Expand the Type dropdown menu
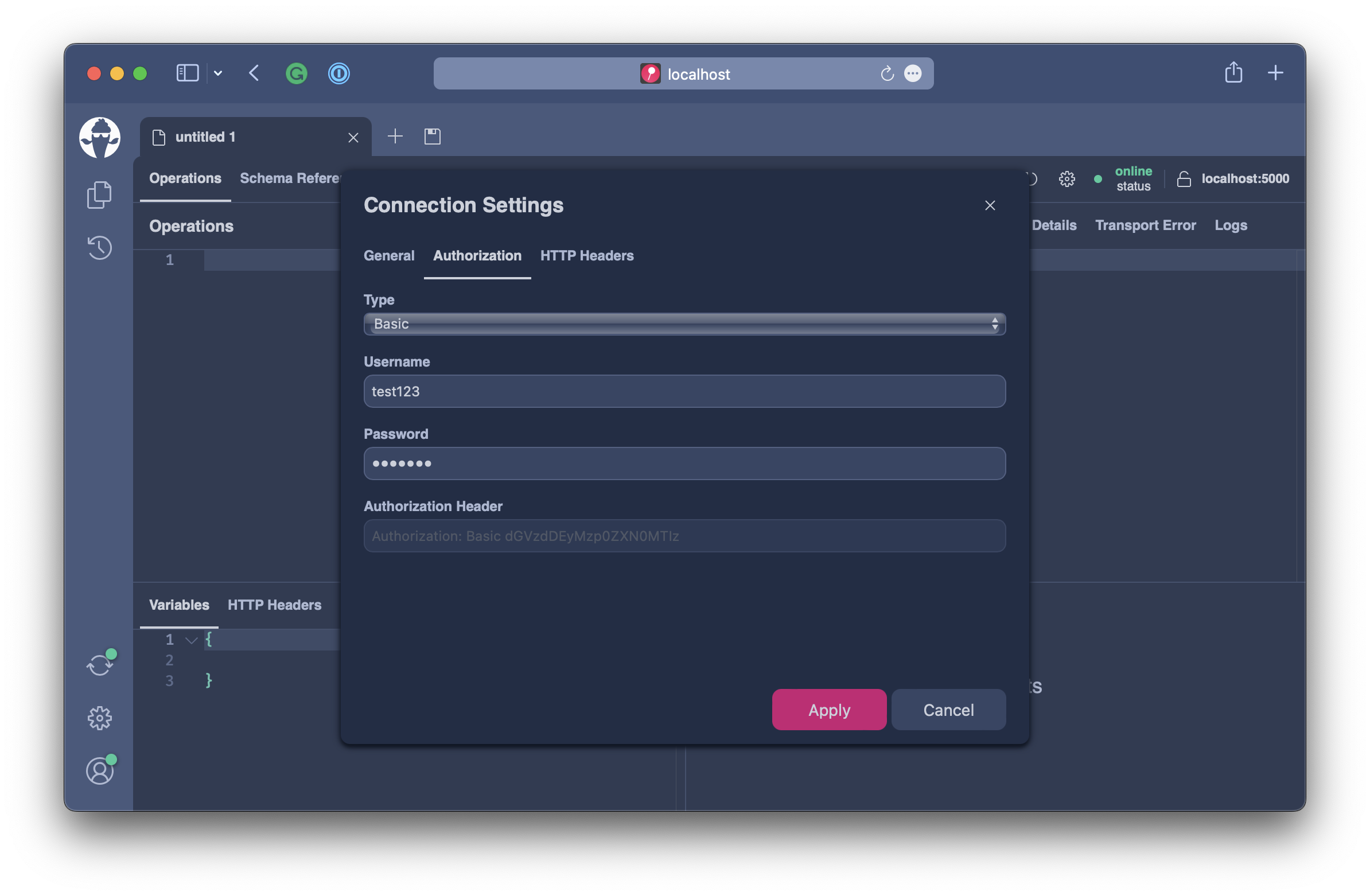Screen dimensions: 1370x896 tap(684, 323)
